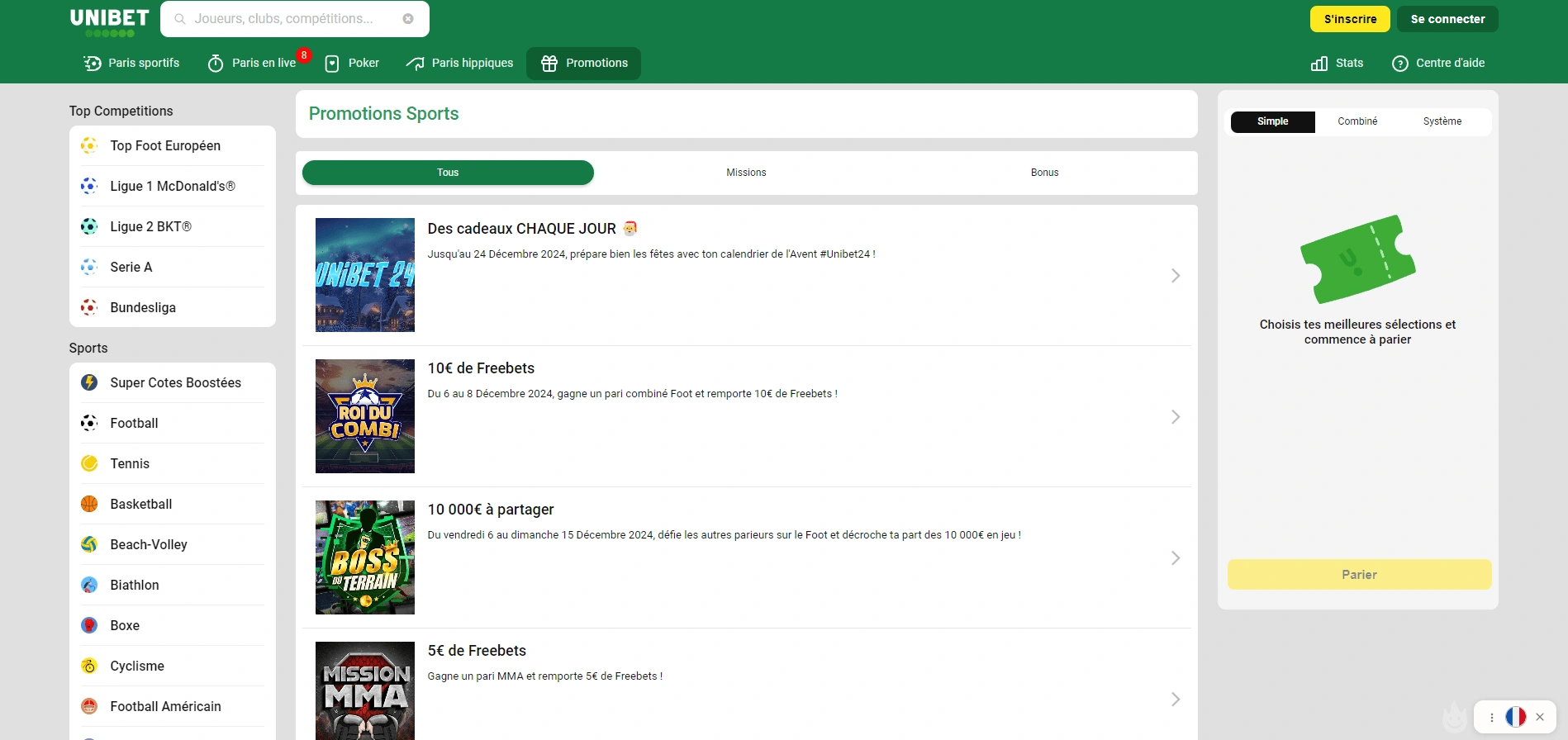Click the Centre d'aide question mark icon
Screen dimensions: 1568x740
coord(1399,64)
